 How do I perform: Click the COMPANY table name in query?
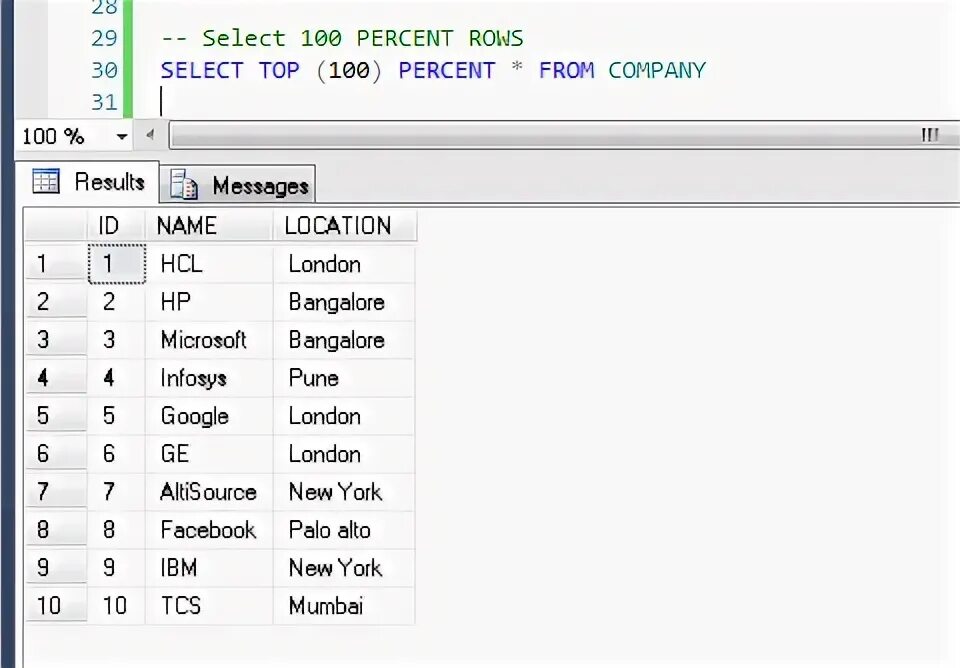pyautogui.click(x=656, y=70)
